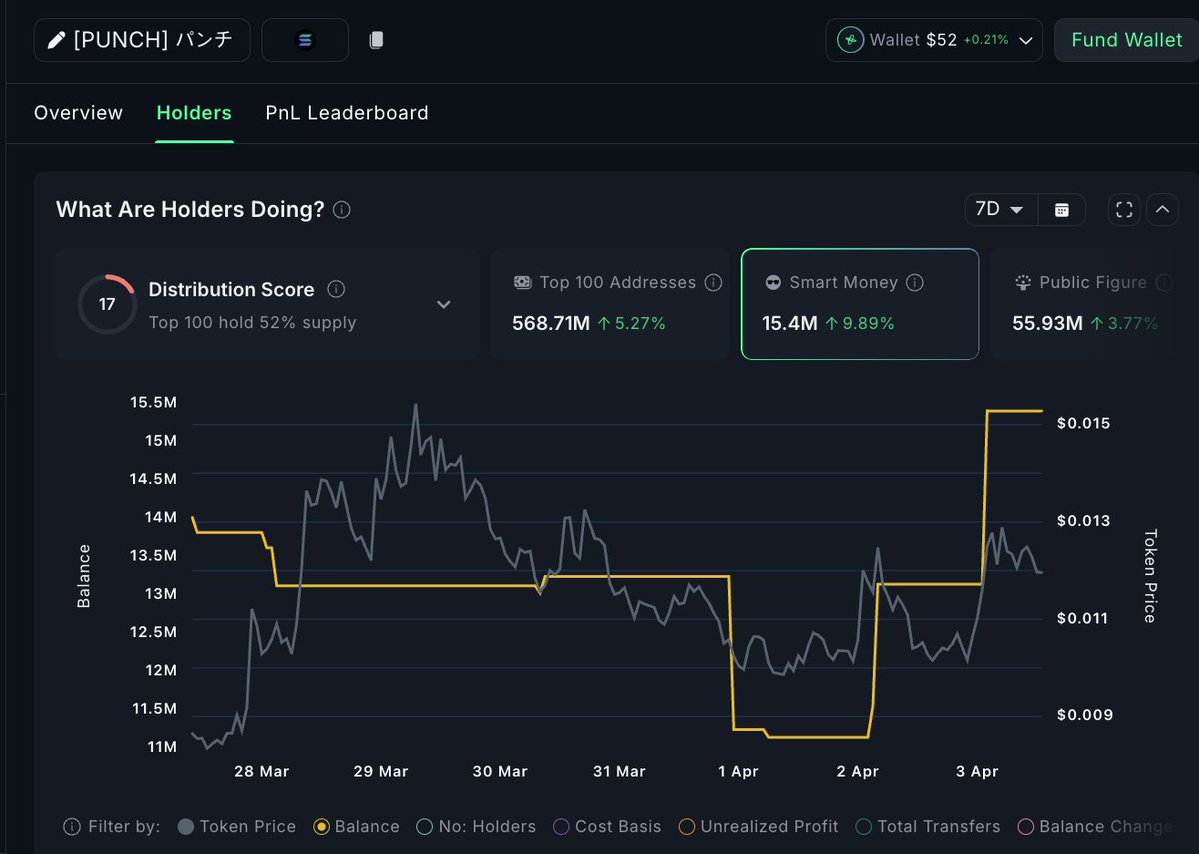The image size is (1199, 854).
Task: Expand the Distribution Score chevron
Action: 444,304
